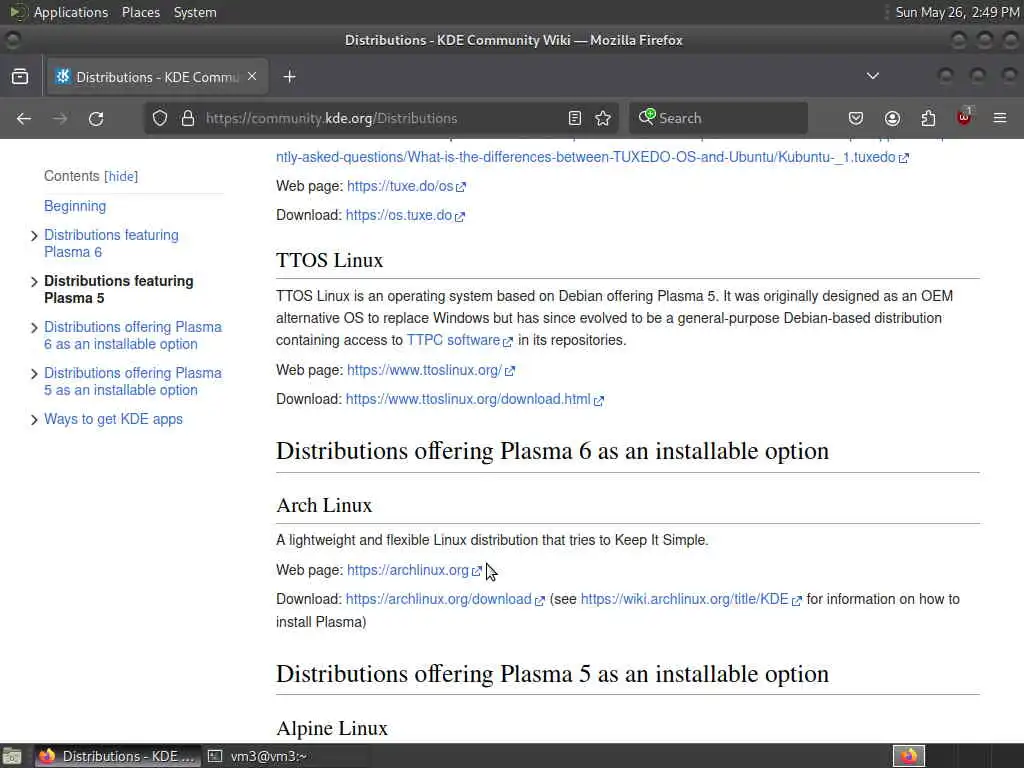Go back using the back arrow
Screen dimensions: 1024x768
(x=24, y=118)
